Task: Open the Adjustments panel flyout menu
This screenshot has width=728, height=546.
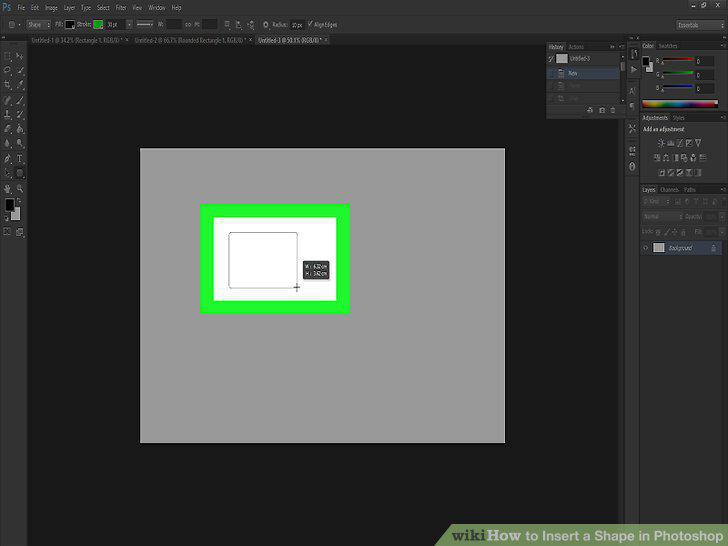Action: click(x=722, y=118)
